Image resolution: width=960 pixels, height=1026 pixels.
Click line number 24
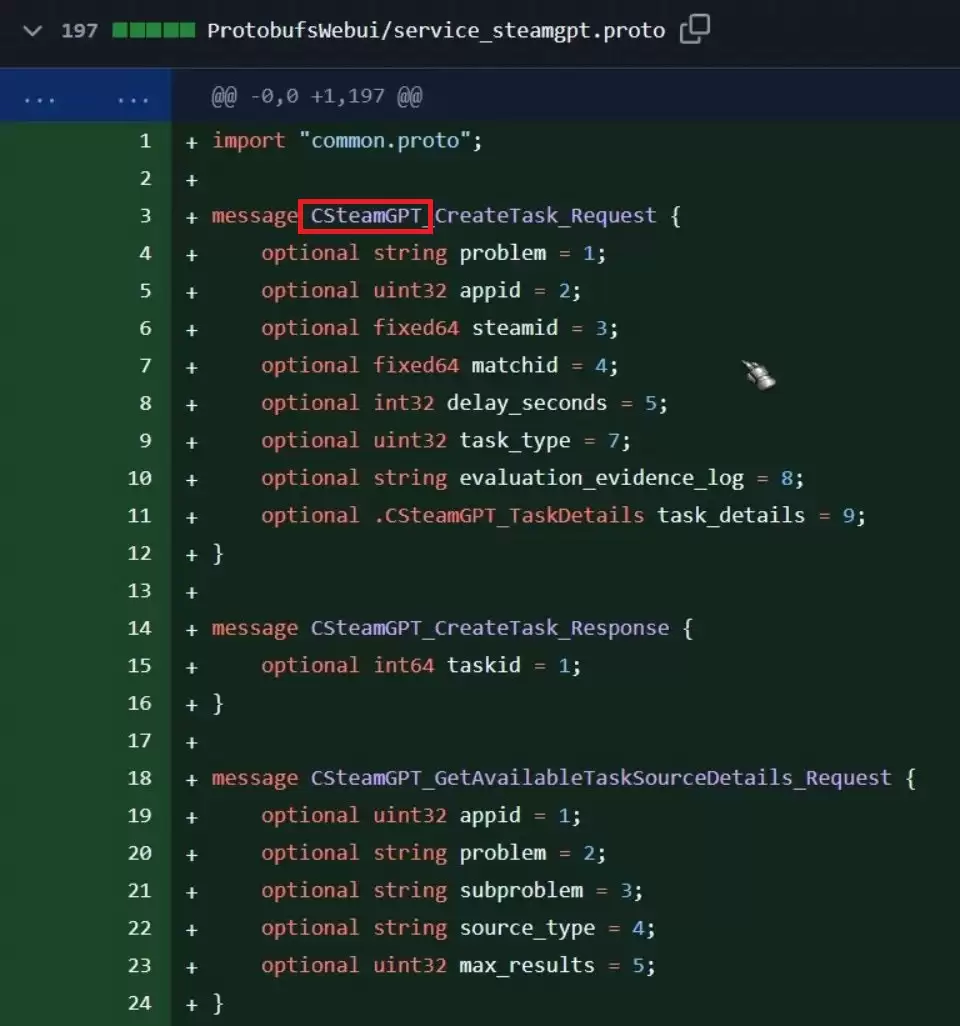tap(140, 1003)
